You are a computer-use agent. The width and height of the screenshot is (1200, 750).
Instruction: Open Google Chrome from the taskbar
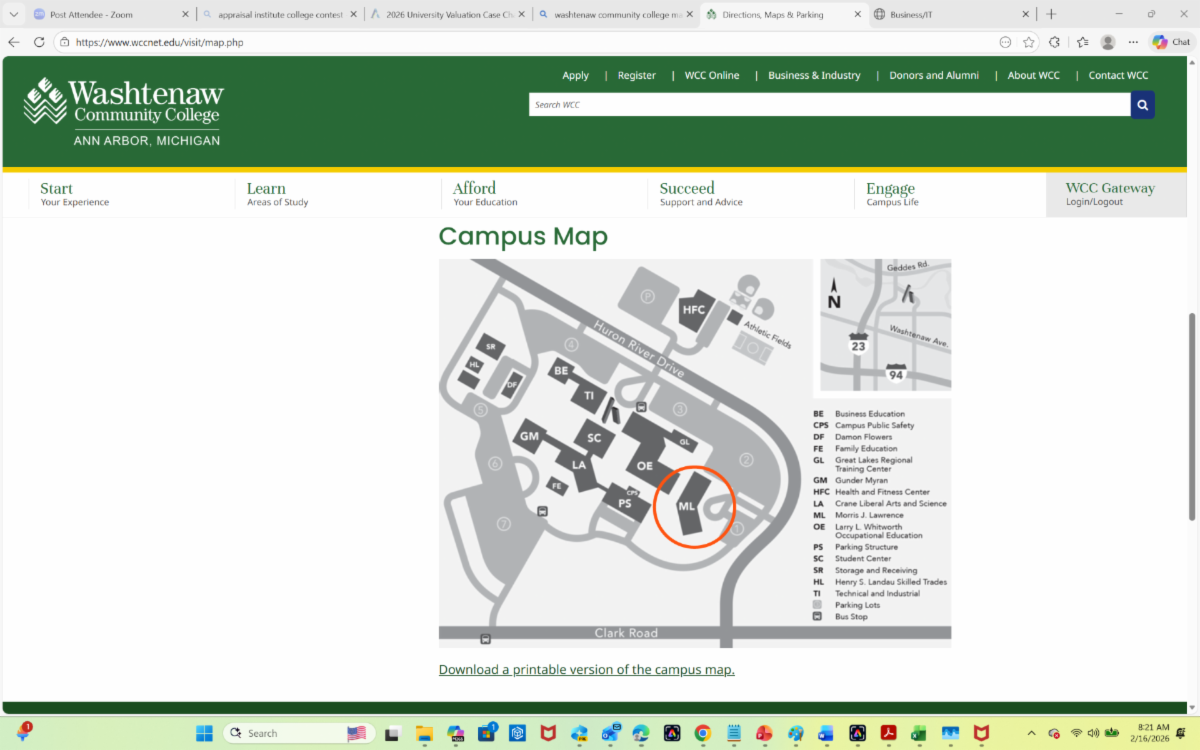tap(702, 733)
